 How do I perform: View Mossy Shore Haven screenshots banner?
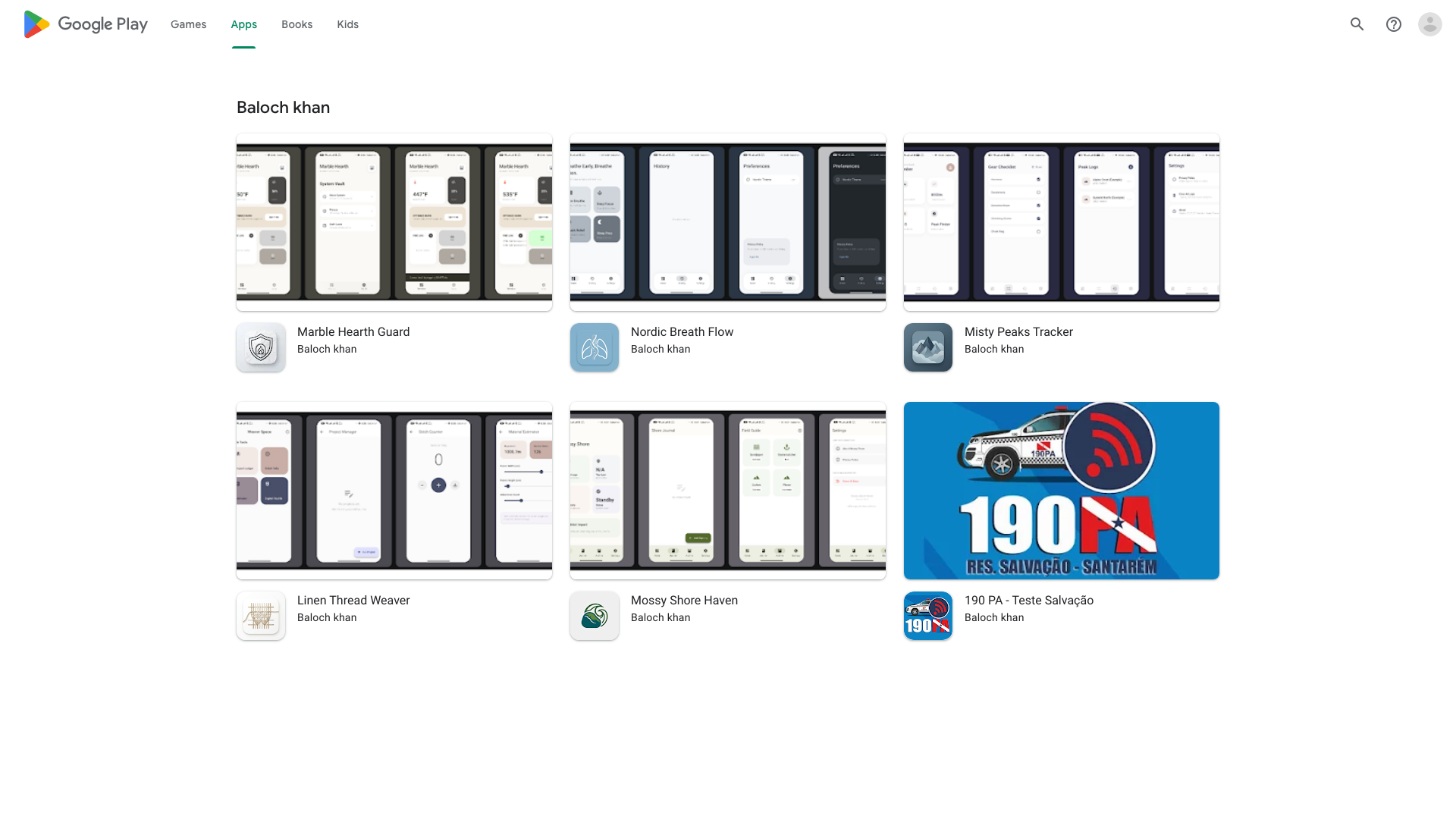pyautogui.click(x=728, y=491)
